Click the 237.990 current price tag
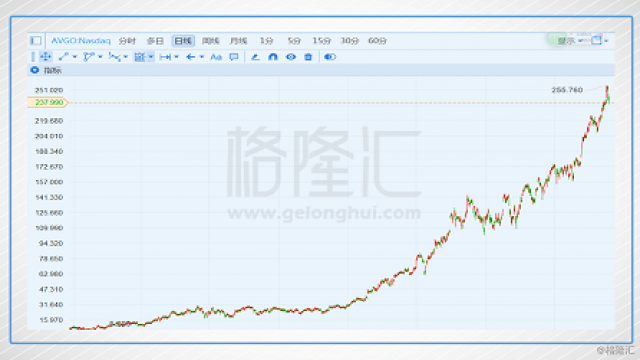Screen dimensions: 640x360 [48, 102]
